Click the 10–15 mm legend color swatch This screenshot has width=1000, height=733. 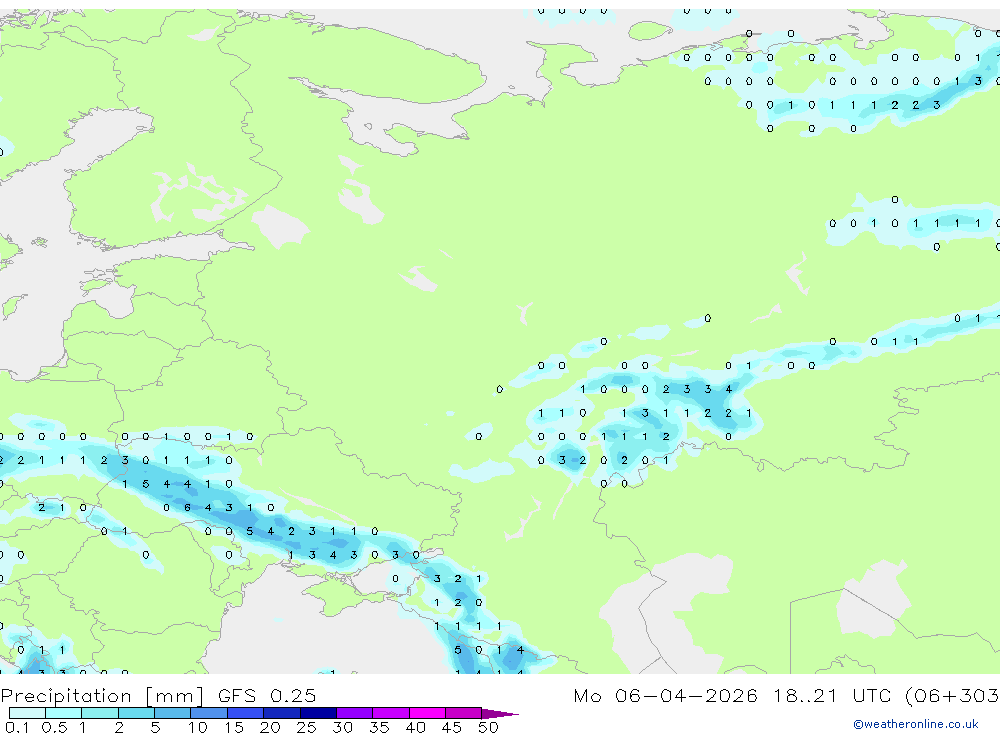(x=209, y=713)
